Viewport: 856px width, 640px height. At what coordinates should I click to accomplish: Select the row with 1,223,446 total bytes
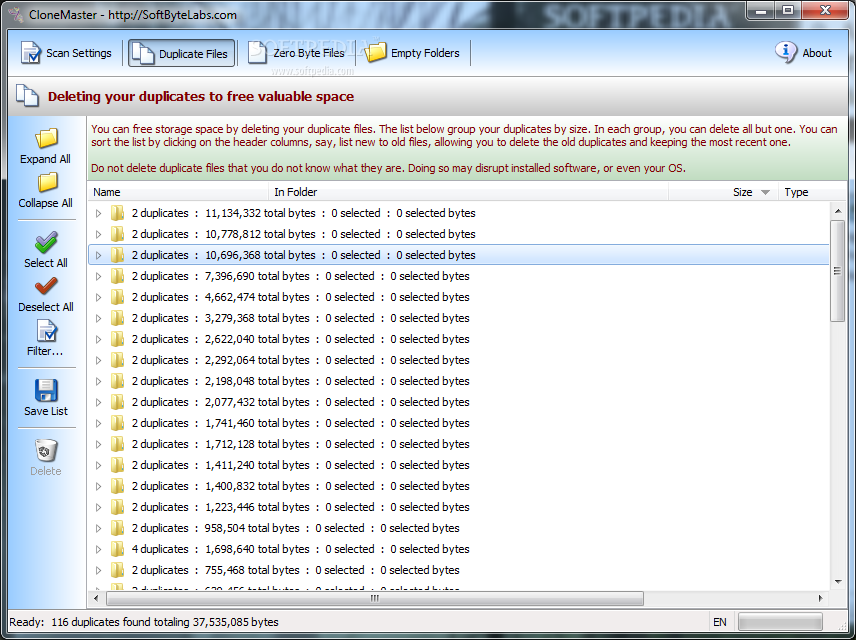click(459, 507)
